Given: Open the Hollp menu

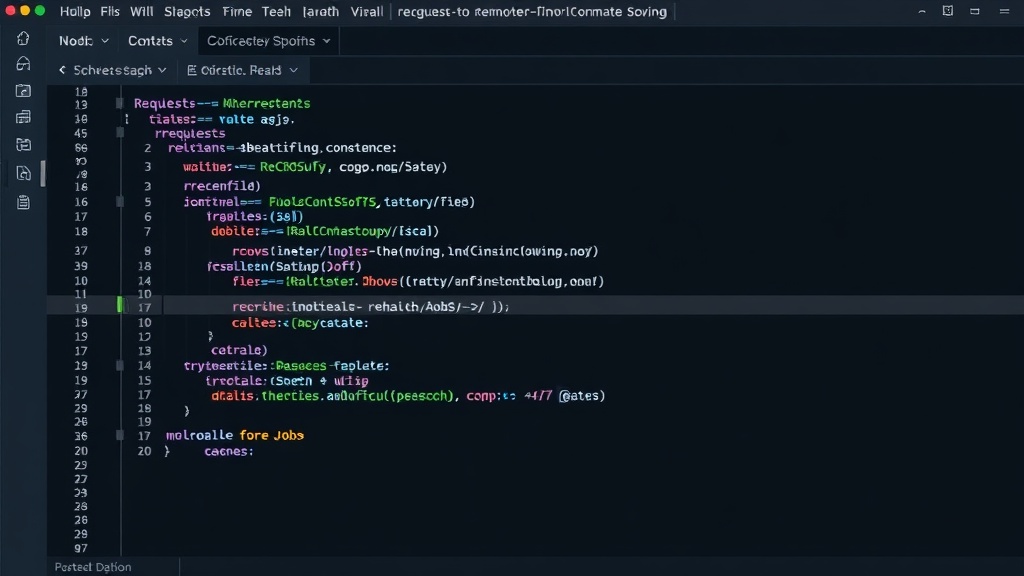Looking at the screenshot, I should (75, 12).
